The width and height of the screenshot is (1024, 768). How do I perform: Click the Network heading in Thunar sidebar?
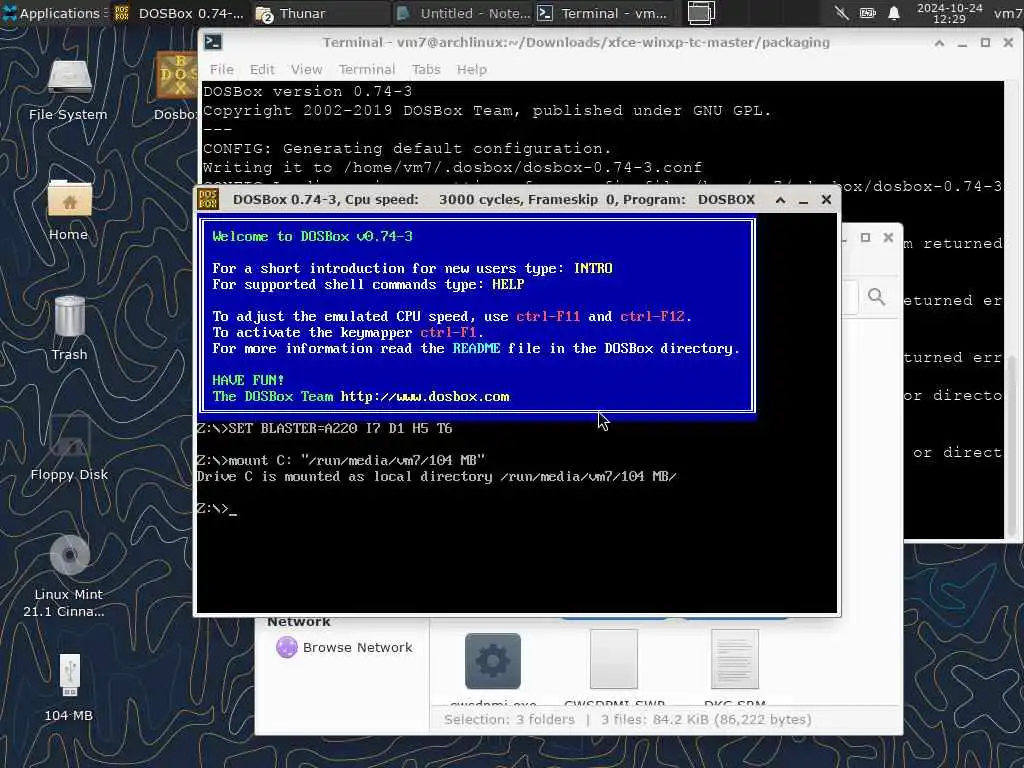(298, 622)
